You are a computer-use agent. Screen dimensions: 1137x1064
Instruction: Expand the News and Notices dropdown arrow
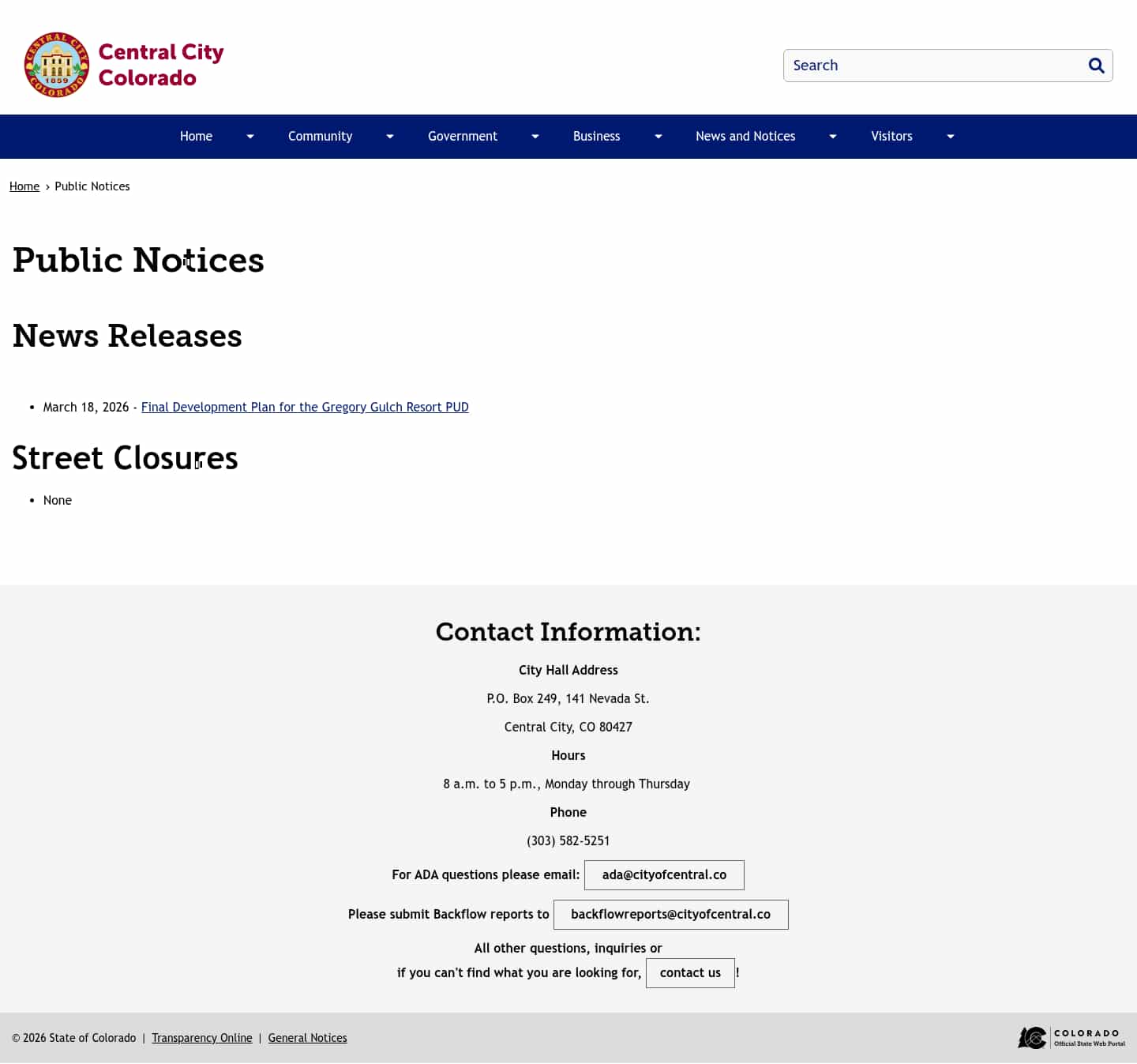[x=833, y=136]
